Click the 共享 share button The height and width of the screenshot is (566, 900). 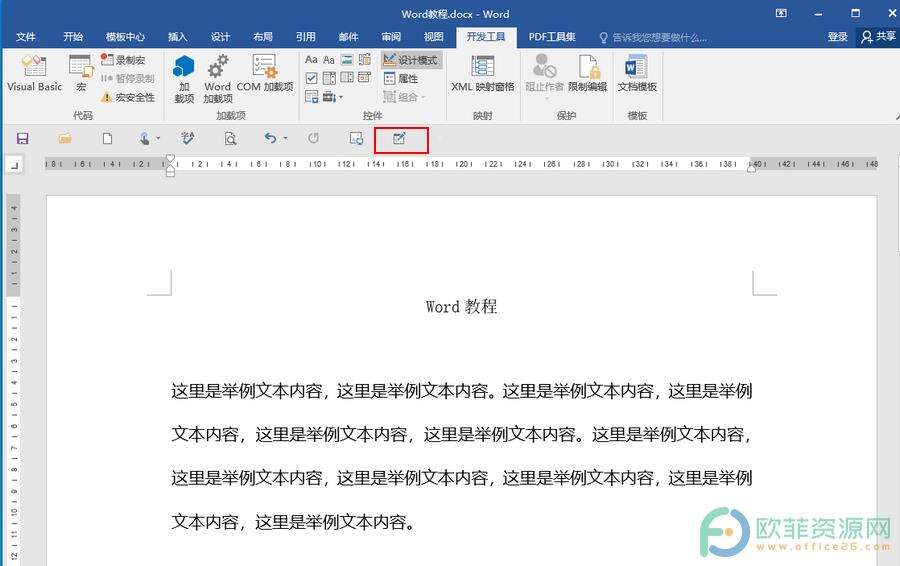click(878, 37)
